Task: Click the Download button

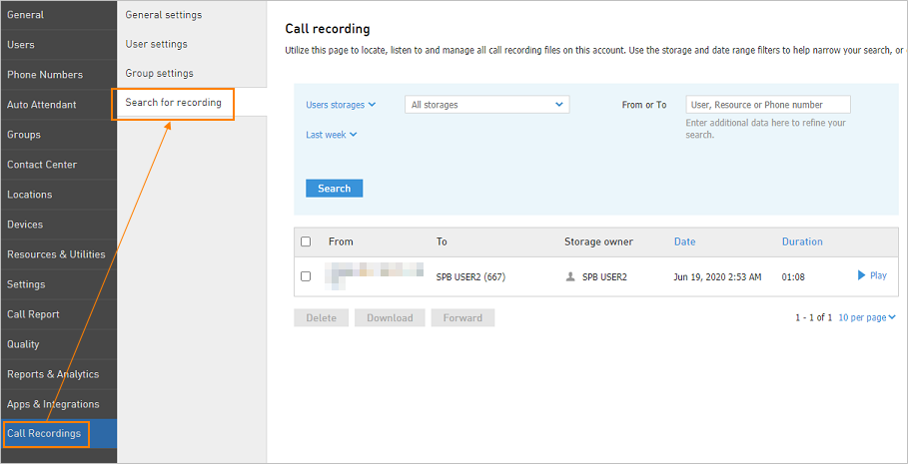Action: pos(390,318)
